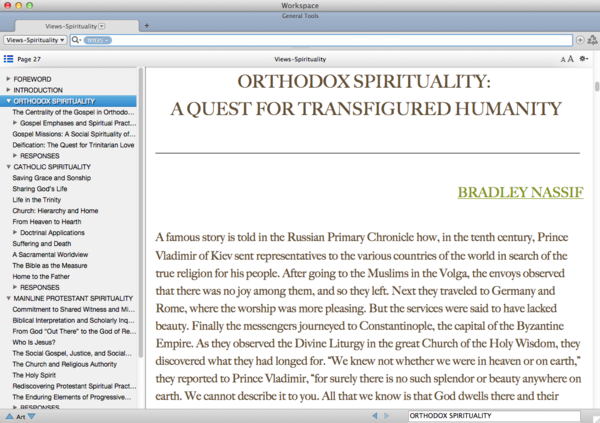Click the Art menu at bottom left
Viewport: 600px width, 423px height.
tap(20, 416)
